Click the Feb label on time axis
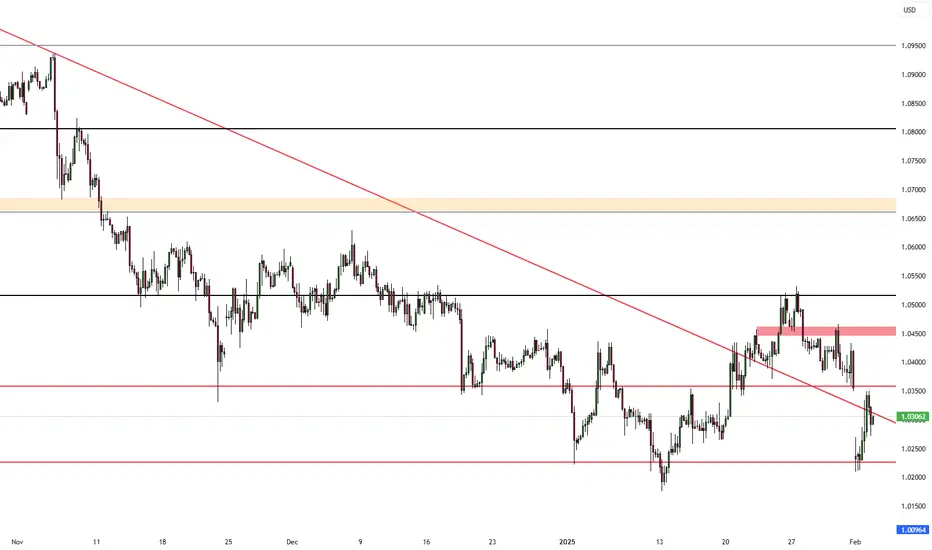 click(x=855, y=542)
